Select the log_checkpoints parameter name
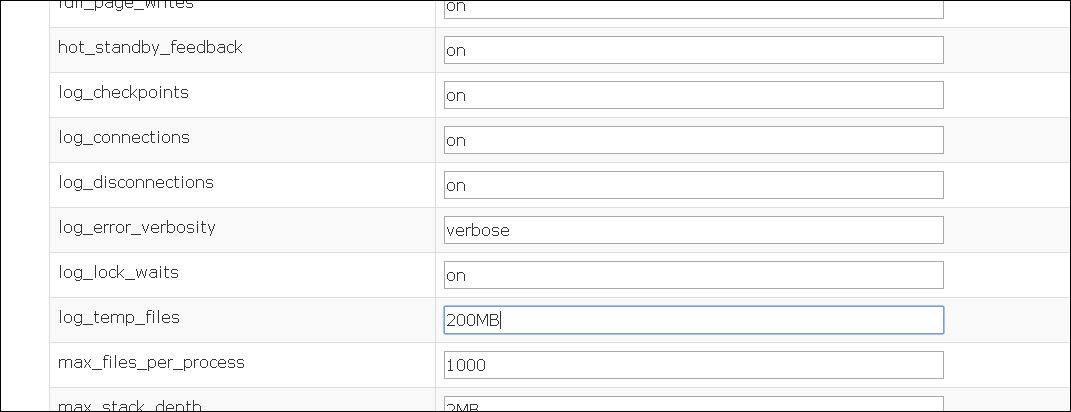 pos(124,93)
